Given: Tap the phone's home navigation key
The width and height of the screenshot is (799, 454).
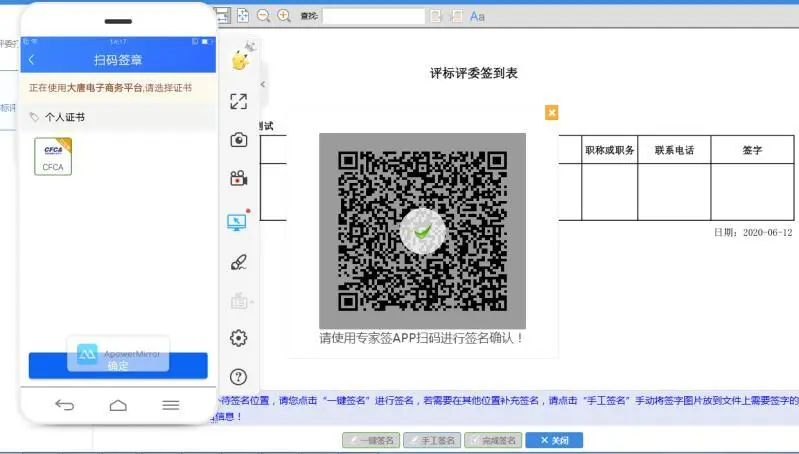Looking at the screenshot, I should coord(118,405).
